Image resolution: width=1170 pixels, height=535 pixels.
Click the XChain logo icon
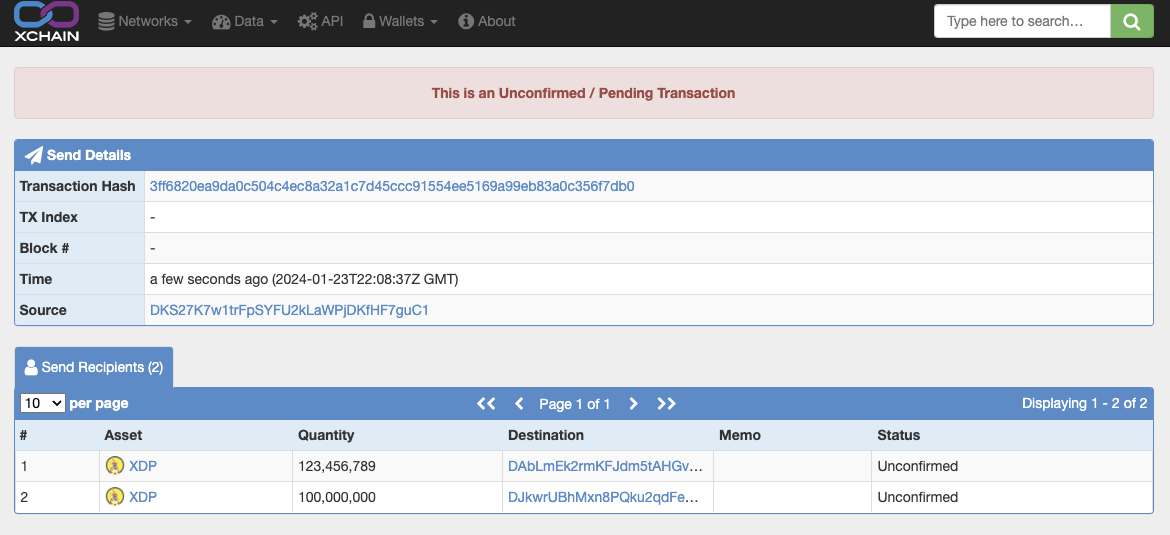tap(46, 22)
